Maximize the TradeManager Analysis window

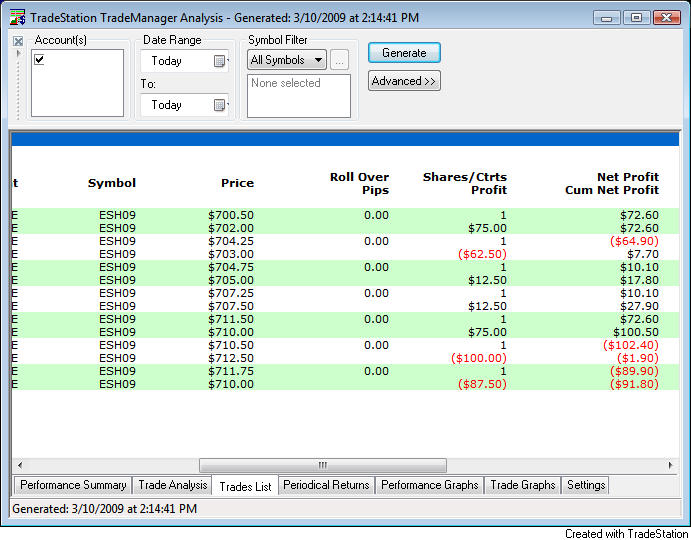[x=636, y=18]
